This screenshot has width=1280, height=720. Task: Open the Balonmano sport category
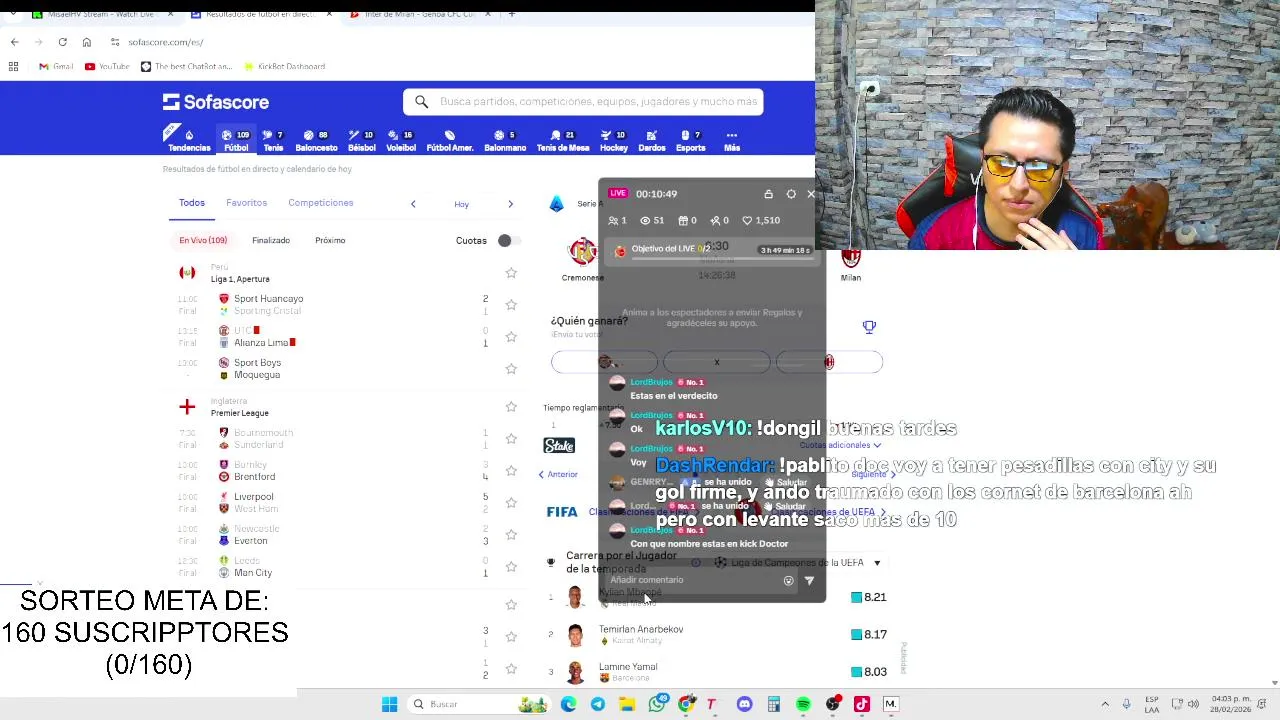tap(505, 140)
